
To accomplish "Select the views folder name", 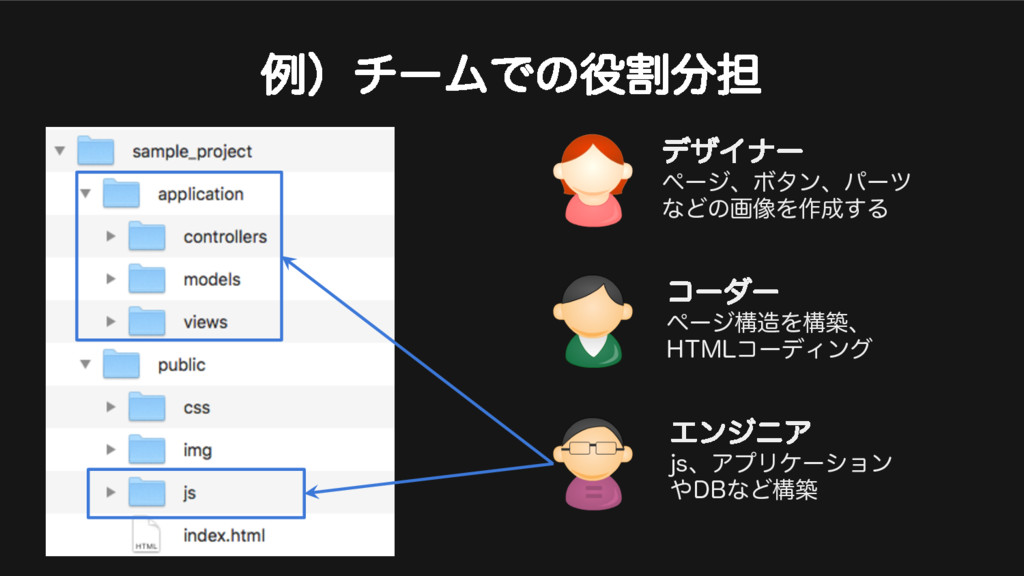I will (x=205, y=322).
